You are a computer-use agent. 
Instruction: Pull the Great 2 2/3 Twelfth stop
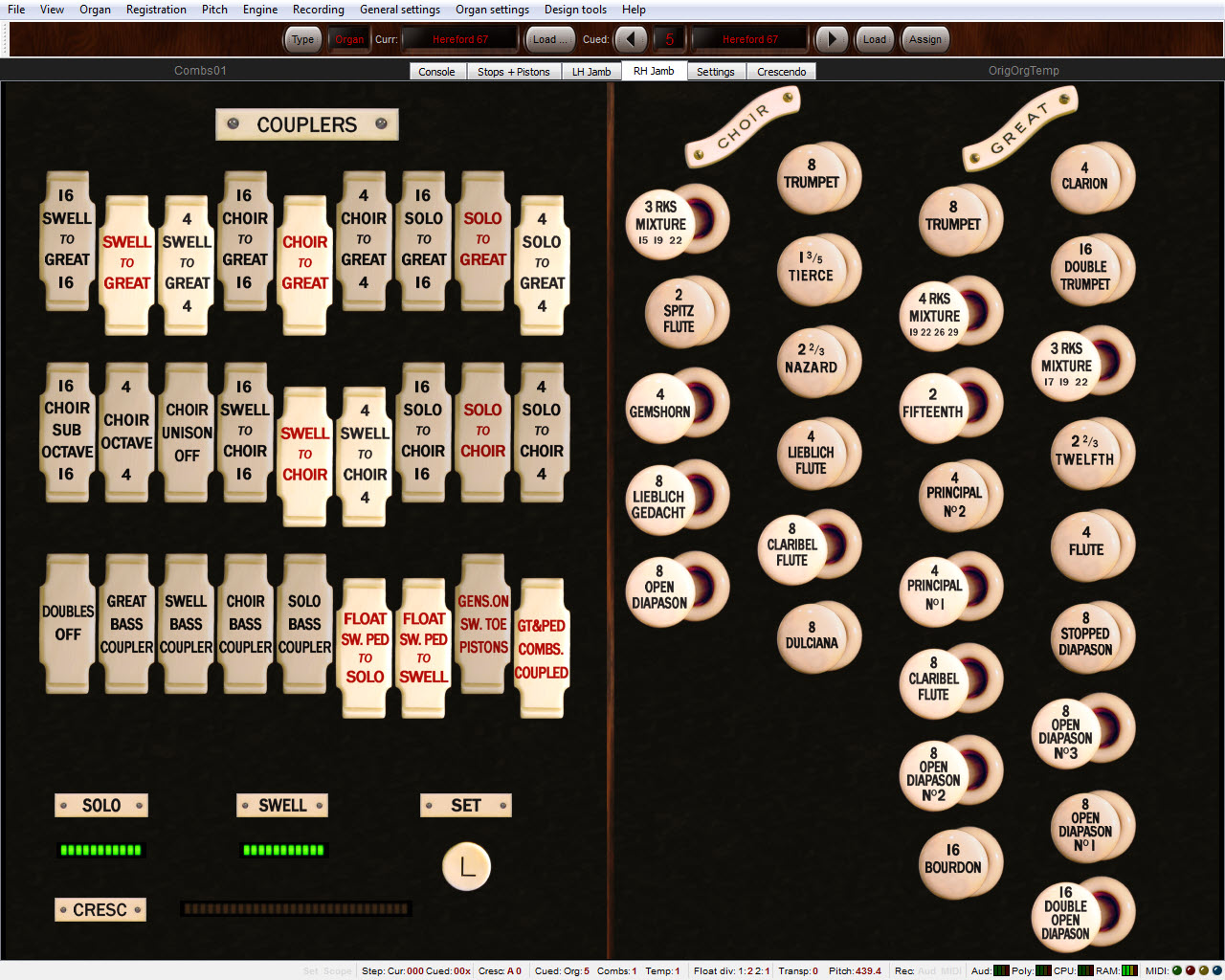click(1084, 452)
